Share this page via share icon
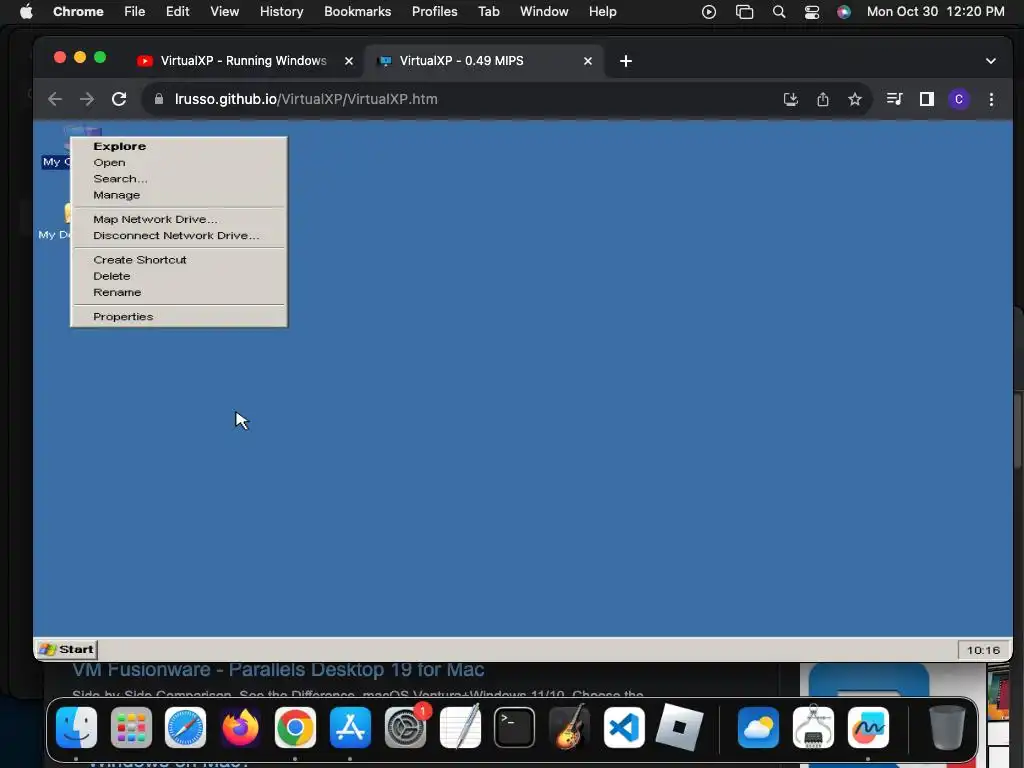 click(823, 99)
